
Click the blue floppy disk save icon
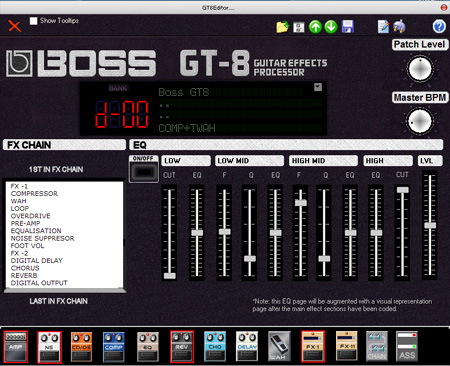pyautogui.click(x=347, y=27)
